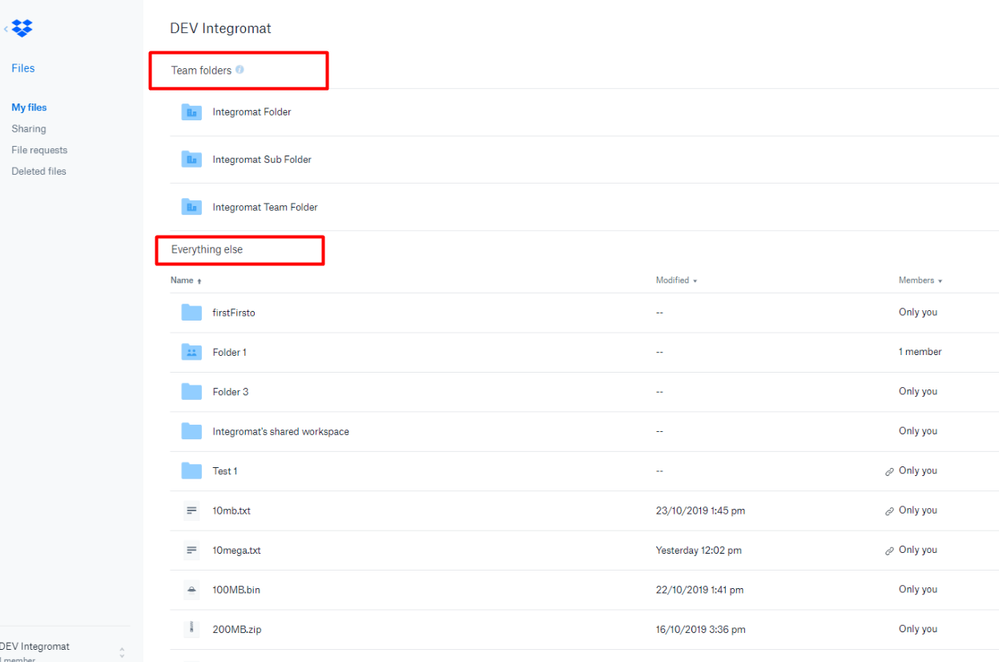Click the shared Folder 1 icon

[x=192, y=352]
